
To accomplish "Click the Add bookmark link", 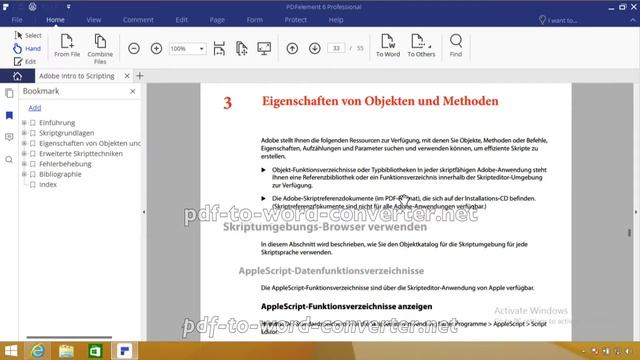I will [x=35, y=108].
